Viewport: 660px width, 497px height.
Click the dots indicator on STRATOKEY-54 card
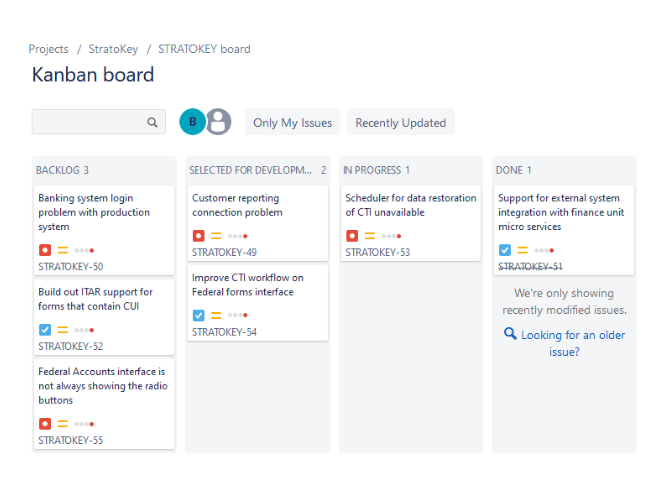(238, 315)
